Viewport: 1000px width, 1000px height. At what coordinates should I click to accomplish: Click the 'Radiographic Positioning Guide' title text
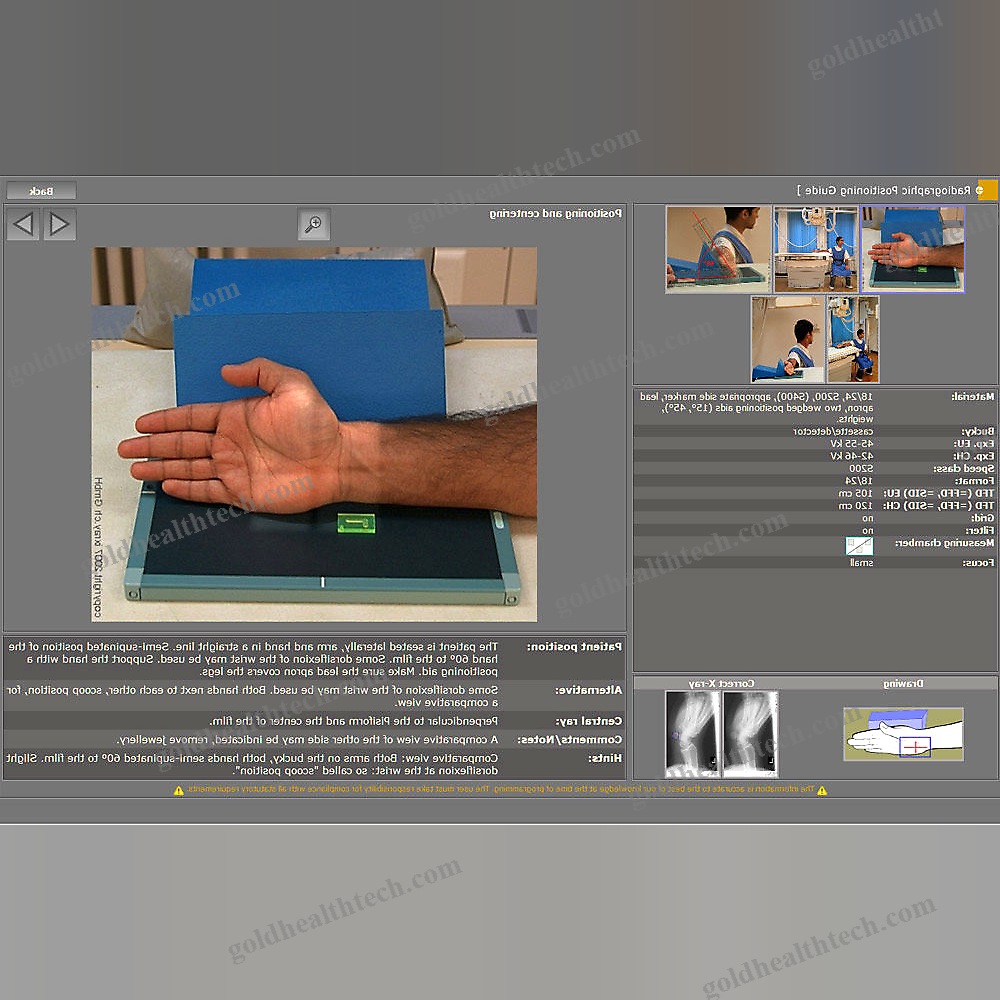click(888, 190)
